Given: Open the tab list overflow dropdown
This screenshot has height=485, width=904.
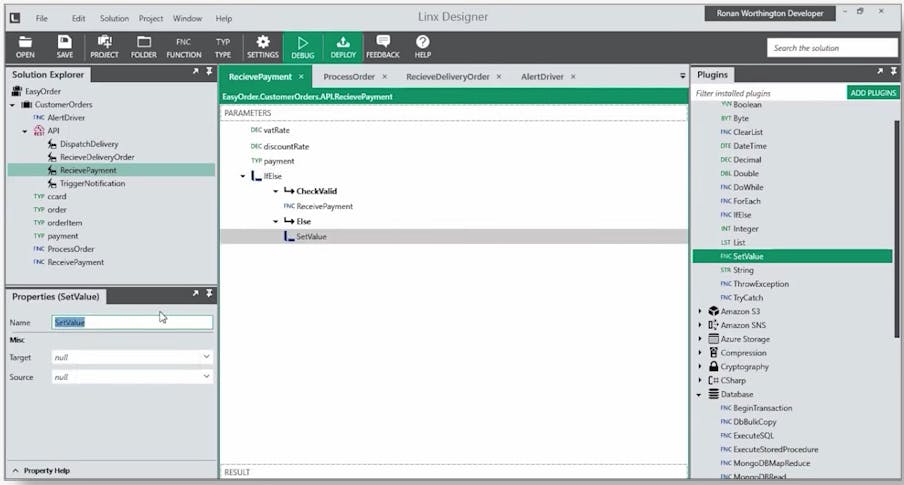Looking at the screenshot, I should 683,76.
